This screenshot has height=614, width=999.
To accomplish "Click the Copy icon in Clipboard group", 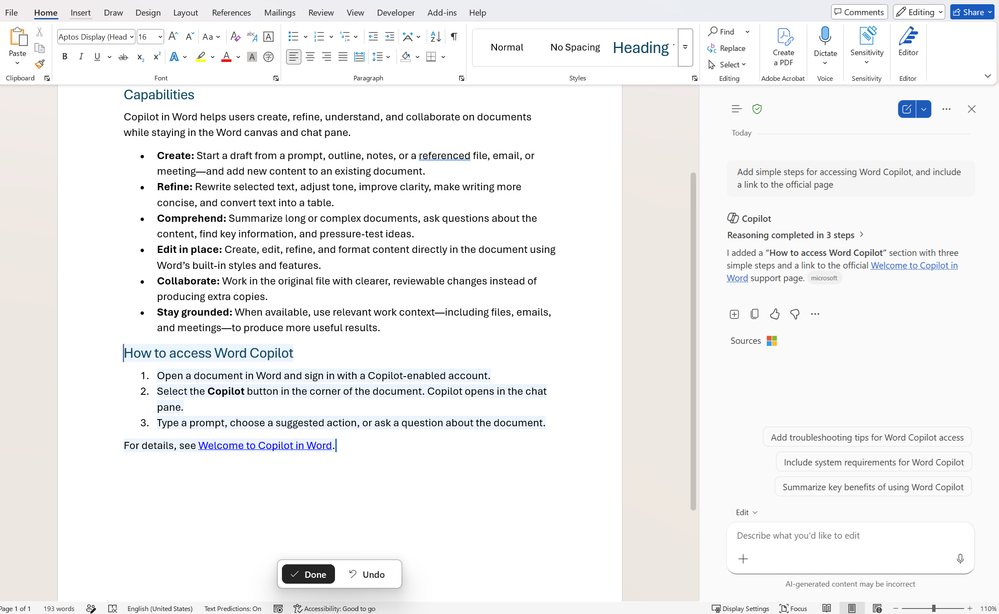I will [x=40, y=48].
